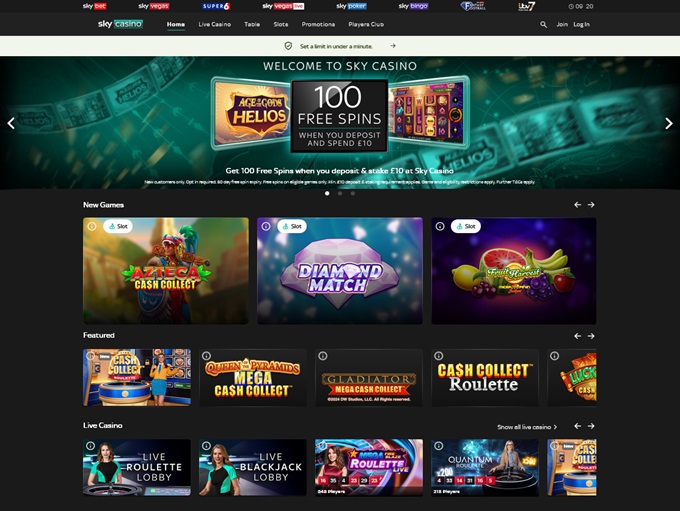The image size is (680, 511).
Task: Select the third carousel dot indicator
Action: [353, 193]
